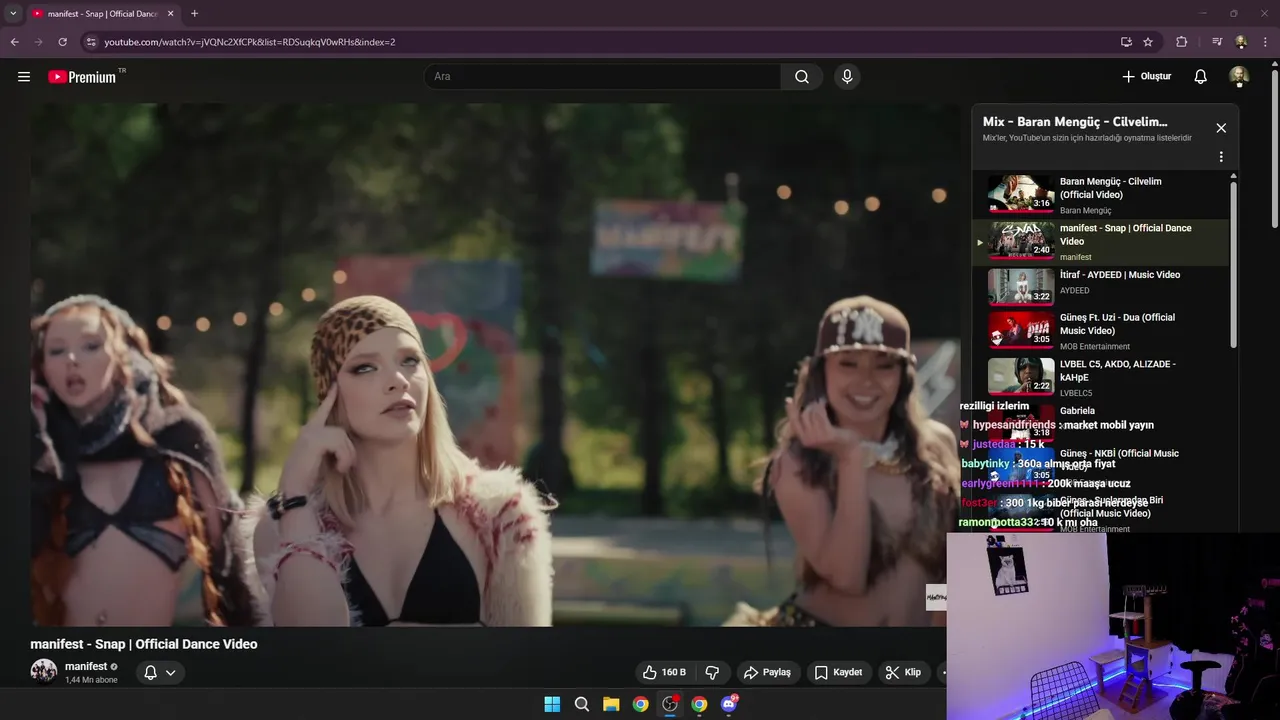Focus the Ara search field
The height and width of the screenshot is (720, 1280).
602,77
